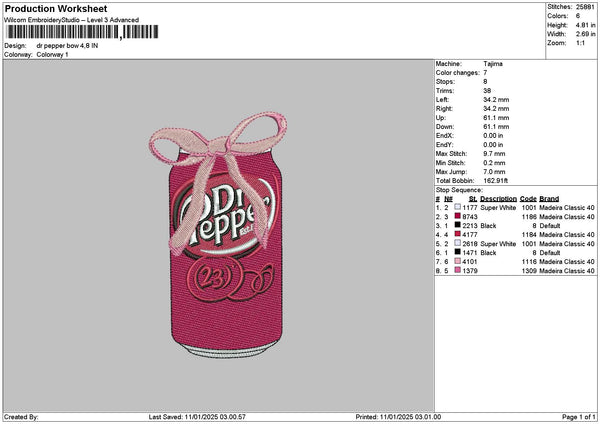The image size is (600, 424).
Task: Click stitch count 1379 in stop 8
Action: (470, 271)
